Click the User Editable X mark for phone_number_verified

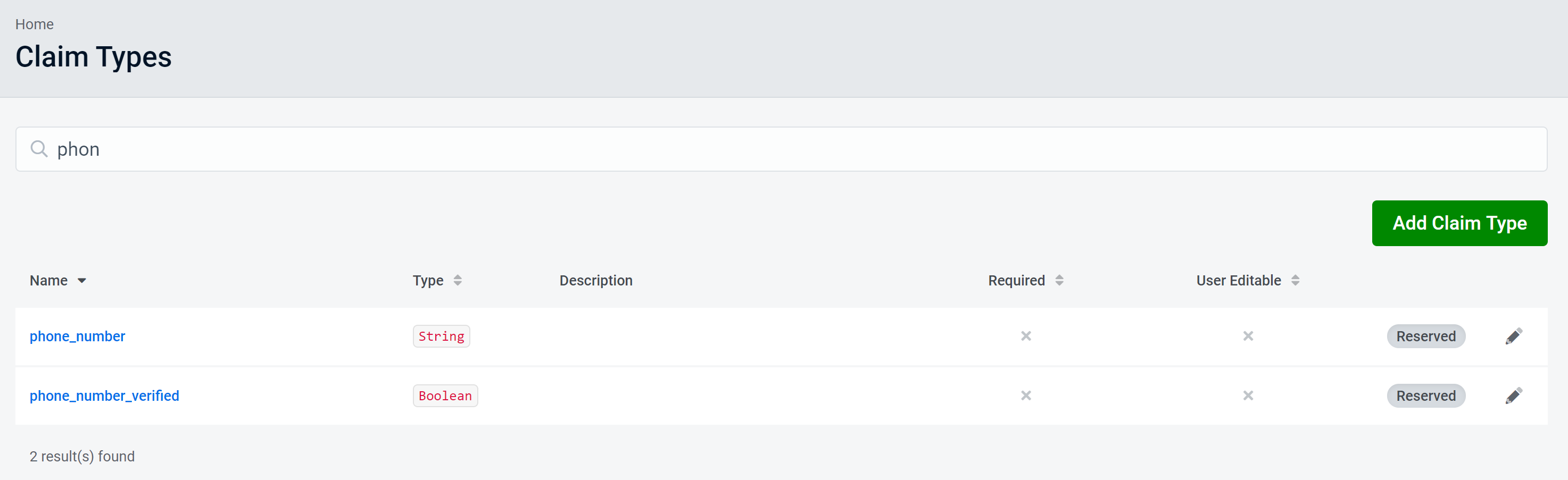tap(1248, 395)
